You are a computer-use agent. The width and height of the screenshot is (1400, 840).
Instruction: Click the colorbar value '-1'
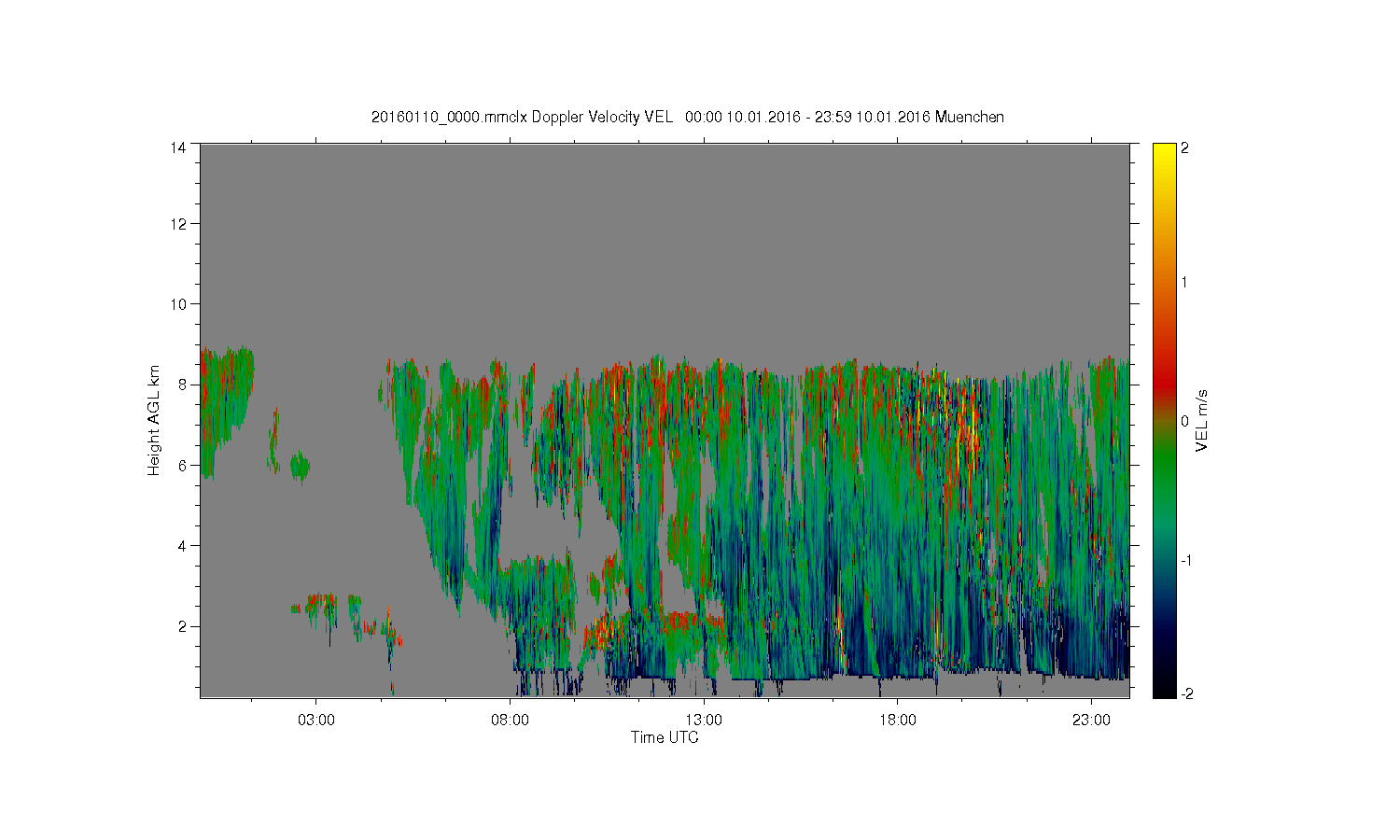pyautogui.click(x=1185, y=560)
